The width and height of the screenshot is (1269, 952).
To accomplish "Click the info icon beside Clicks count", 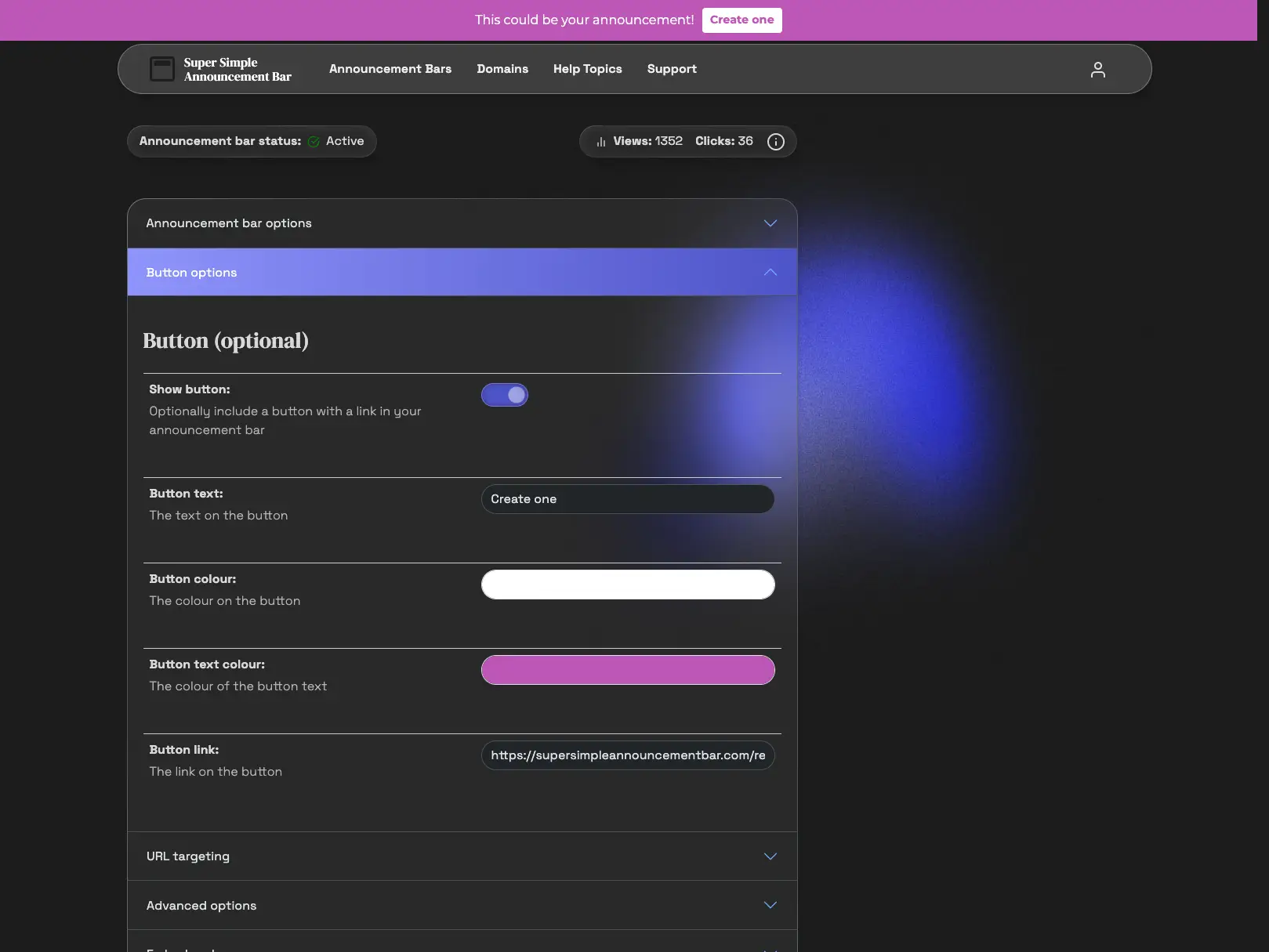I will coord(775,141).
